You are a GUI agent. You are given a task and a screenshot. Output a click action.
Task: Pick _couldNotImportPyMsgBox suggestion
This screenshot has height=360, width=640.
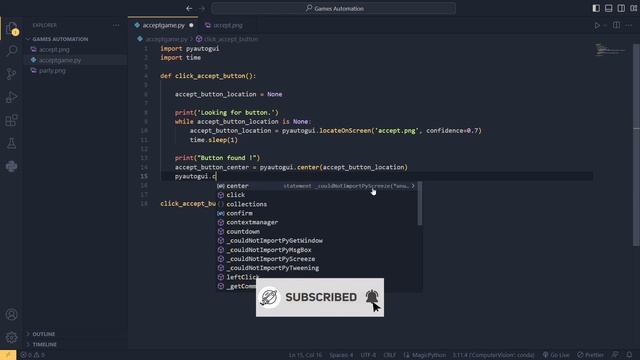click(317, 250)
